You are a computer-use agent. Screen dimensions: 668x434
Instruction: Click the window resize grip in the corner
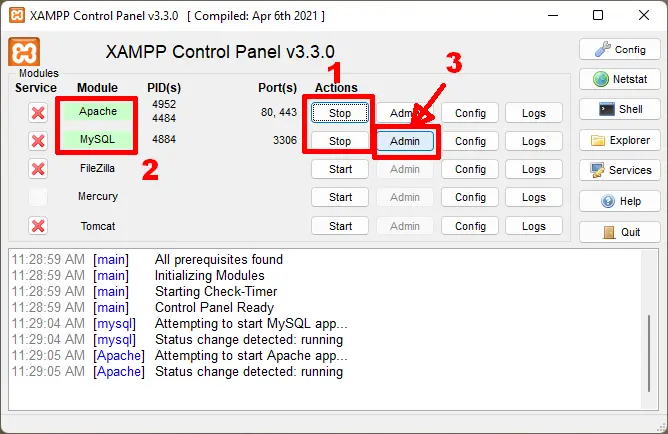(662, 427)
